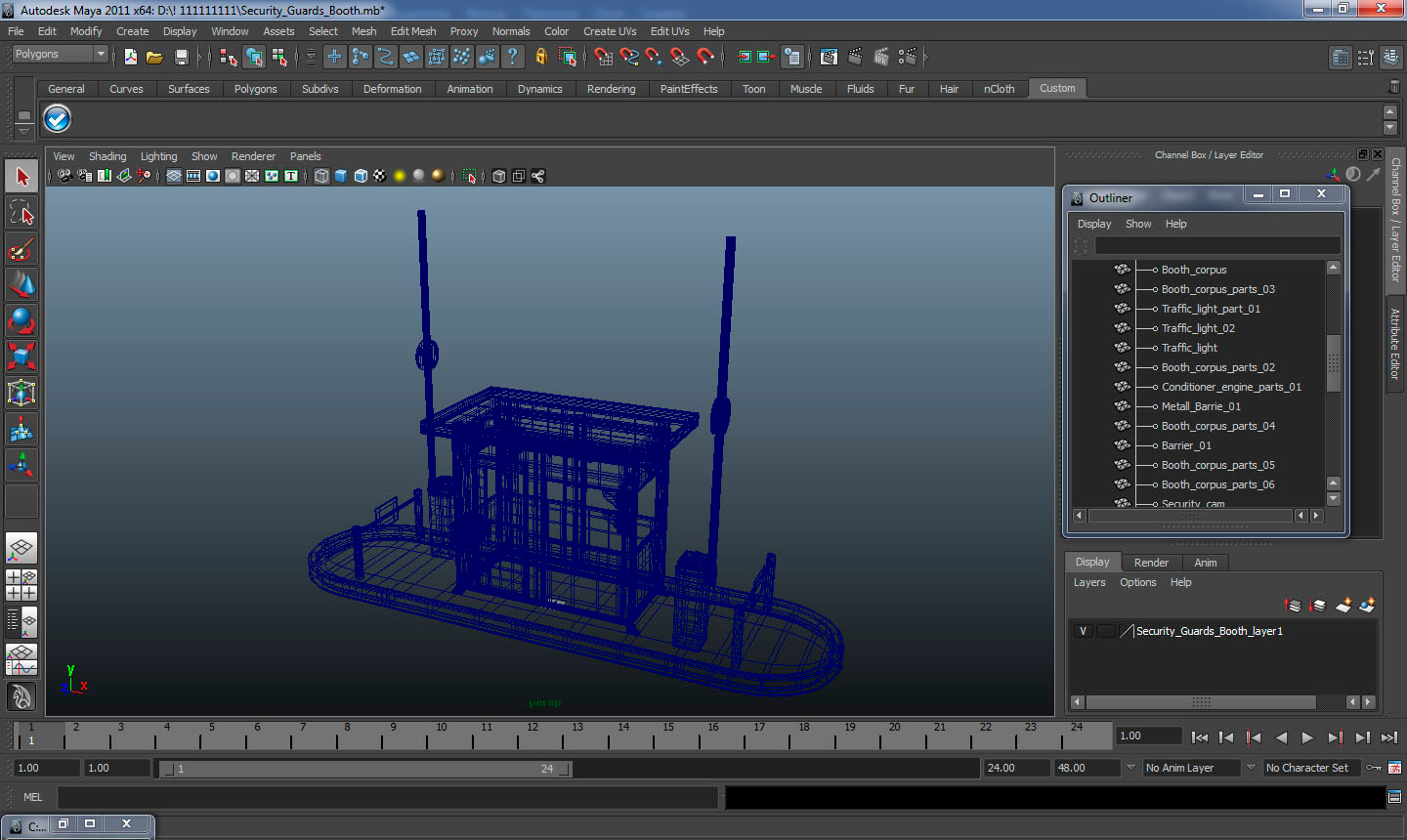Viewport: 1407px width, 840px height.
Task: Click the layer editor horizontal scrollbar
Action: pos(1201,702)
